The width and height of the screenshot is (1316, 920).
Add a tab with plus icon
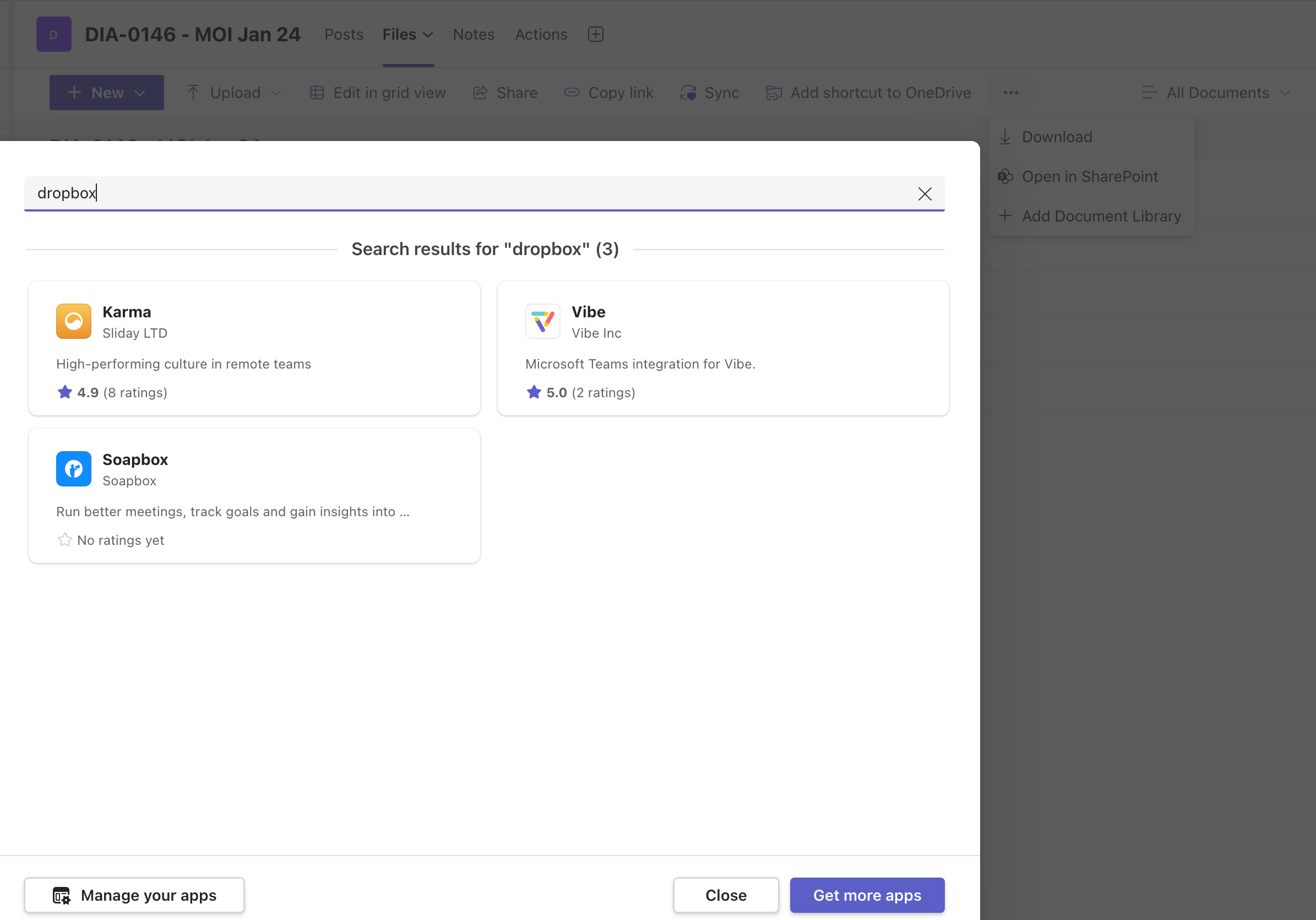pos(596,34)
